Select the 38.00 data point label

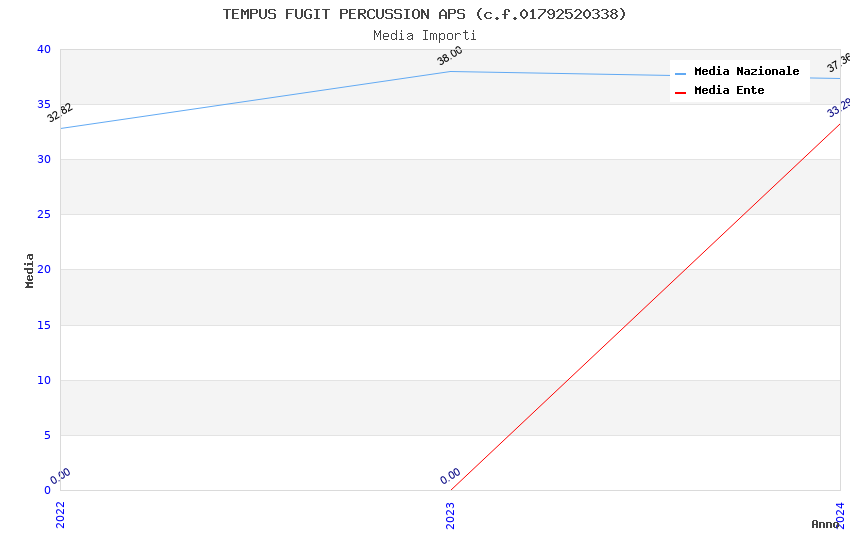[x=450, y=56]
